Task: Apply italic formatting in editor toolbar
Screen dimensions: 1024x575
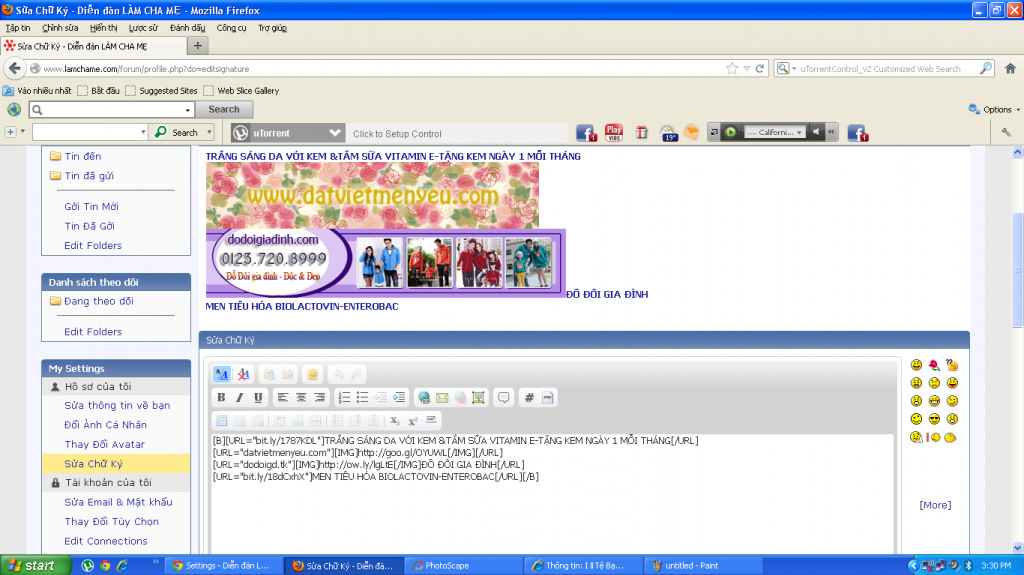Action: point(239,397)
